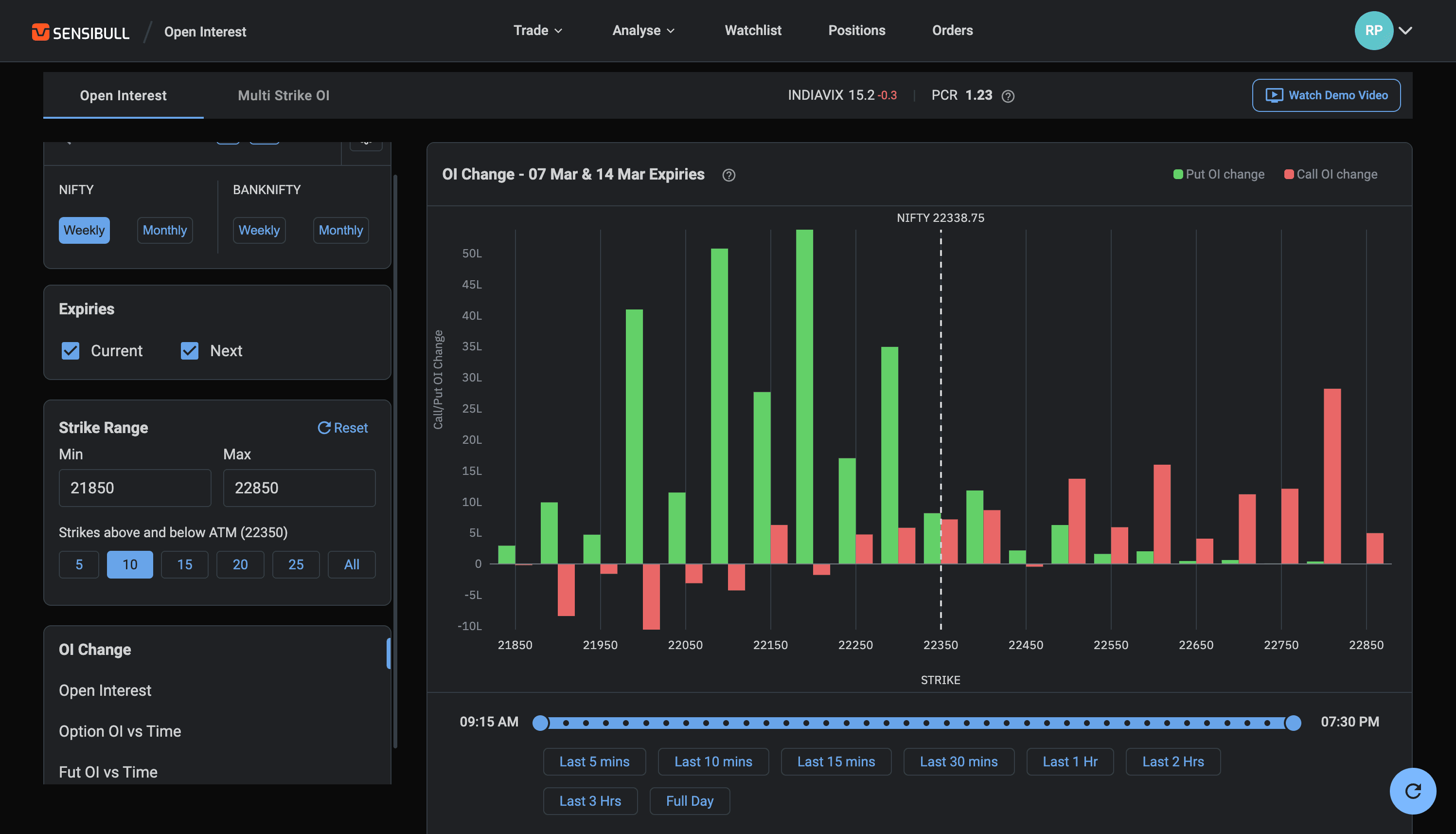Click the Max strike input field
Screen dimensions: 1456x834
299,488
